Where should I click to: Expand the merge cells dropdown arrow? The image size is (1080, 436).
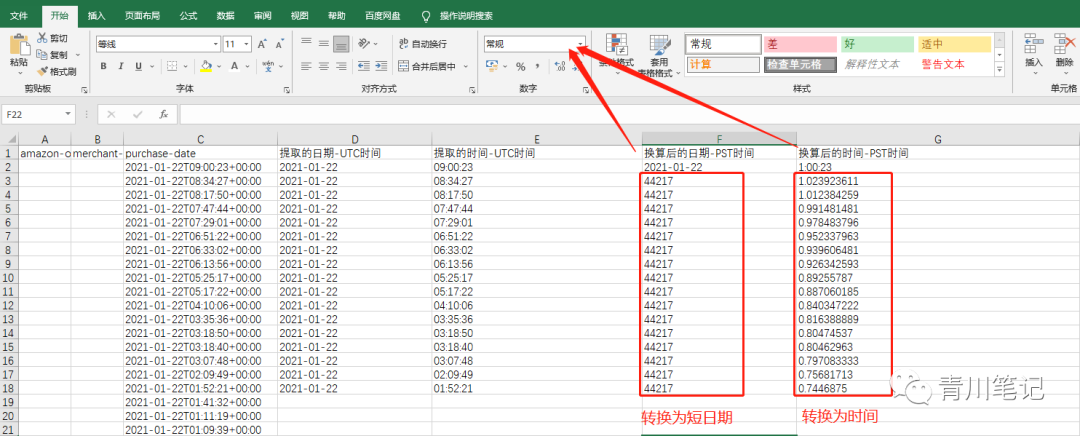tap(466, 66)
